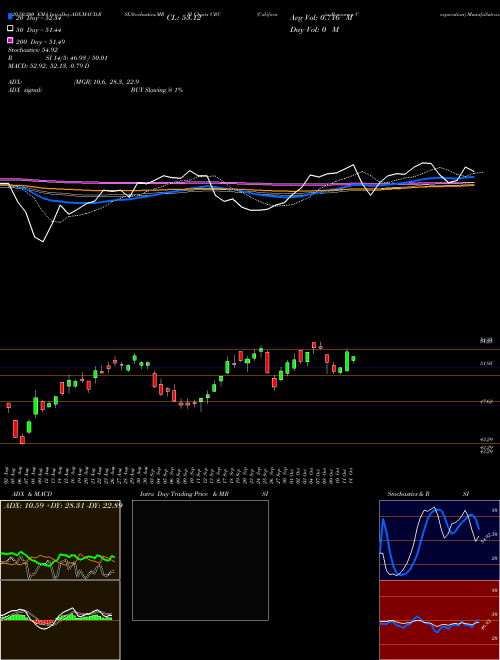
Task: Open the red RSI thumbnail chart
Action: [x=439, y=620]
